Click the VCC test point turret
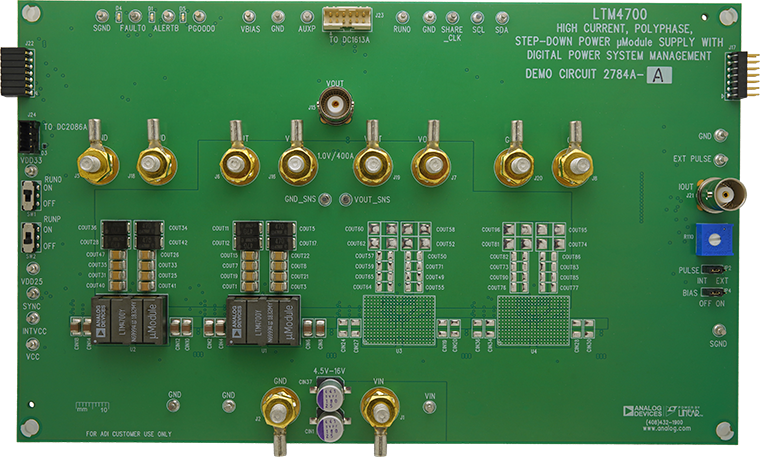The width and height of the screenshot is (760, 457). 33,344
